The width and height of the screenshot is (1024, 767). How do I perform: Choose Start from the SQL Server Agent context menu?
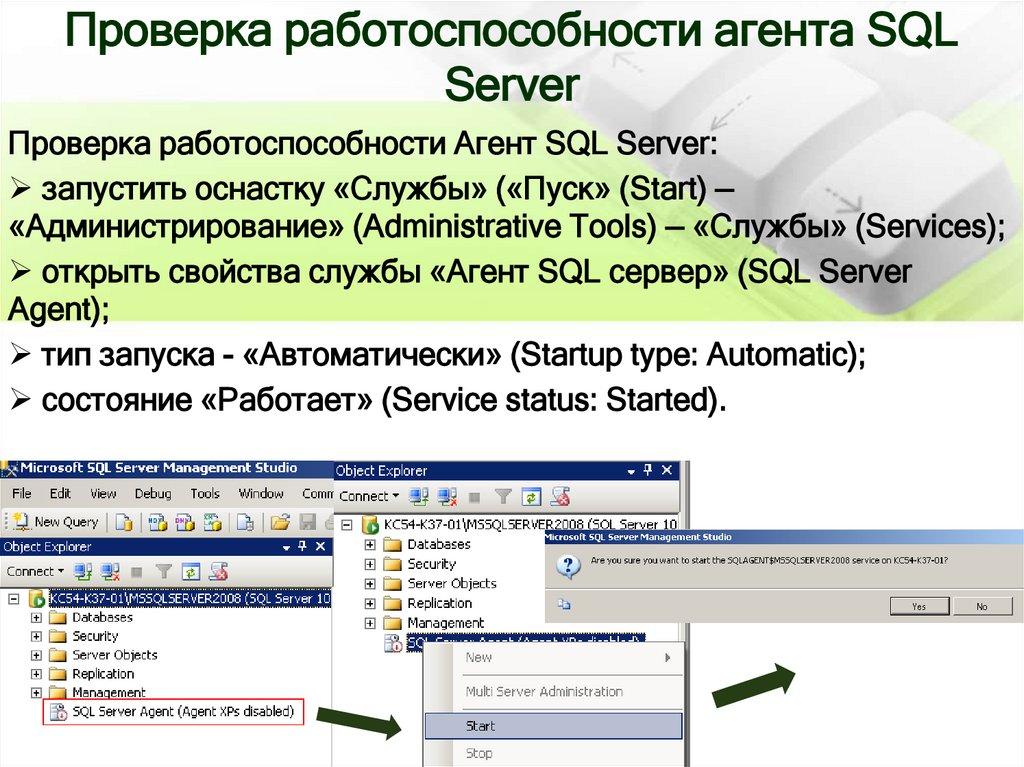pos(480,726)
